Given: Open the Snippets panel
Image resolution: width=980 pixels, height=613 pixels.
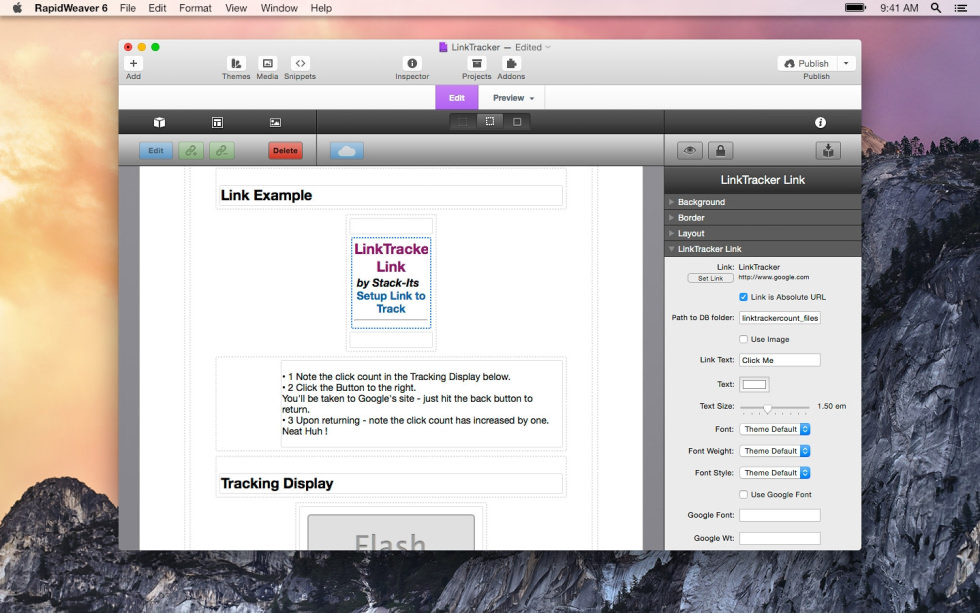Looking at the screenshot, I should (300, 63).
